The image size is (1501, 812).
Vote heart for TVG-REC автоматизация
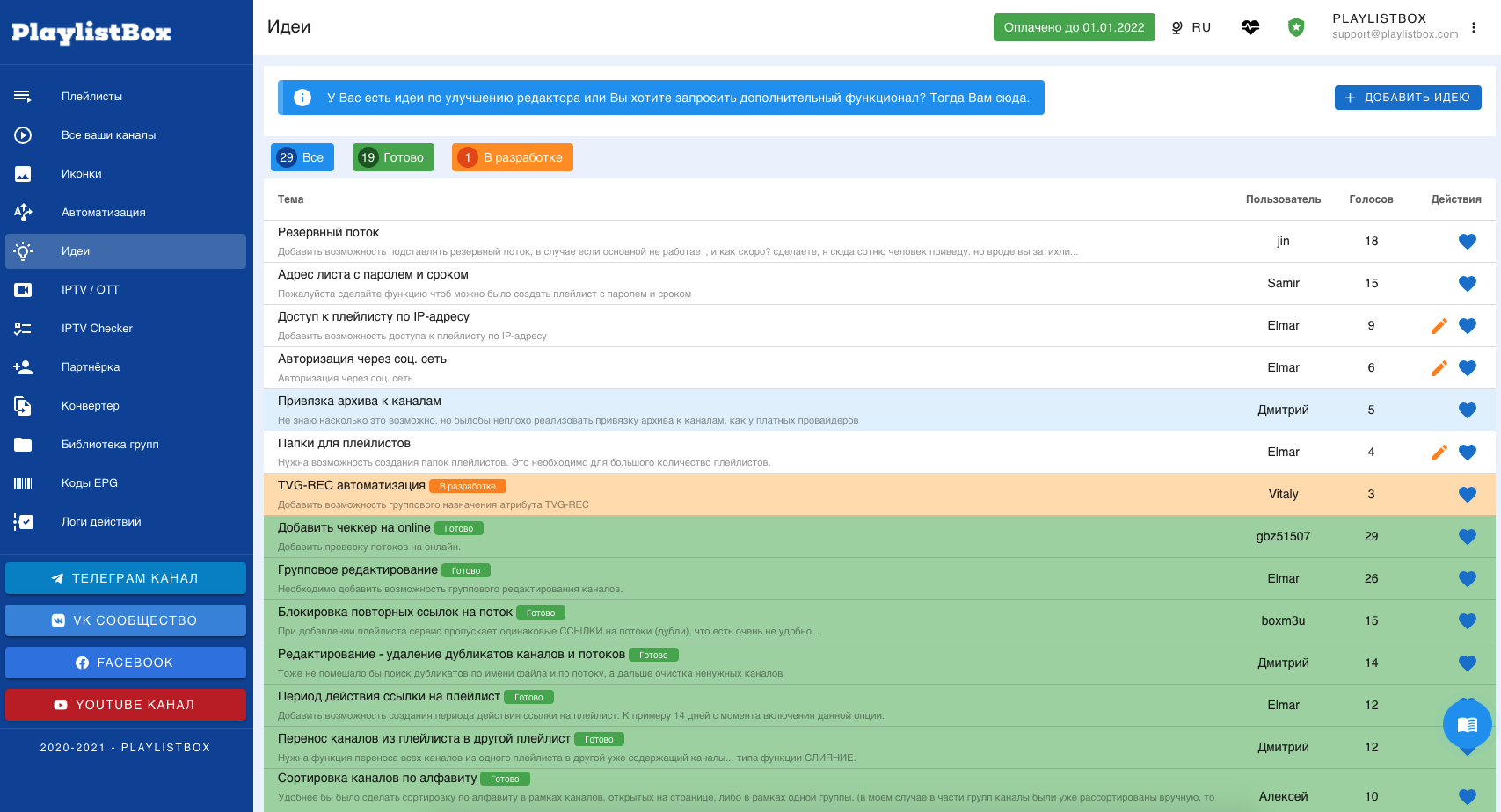(1468, 495)
